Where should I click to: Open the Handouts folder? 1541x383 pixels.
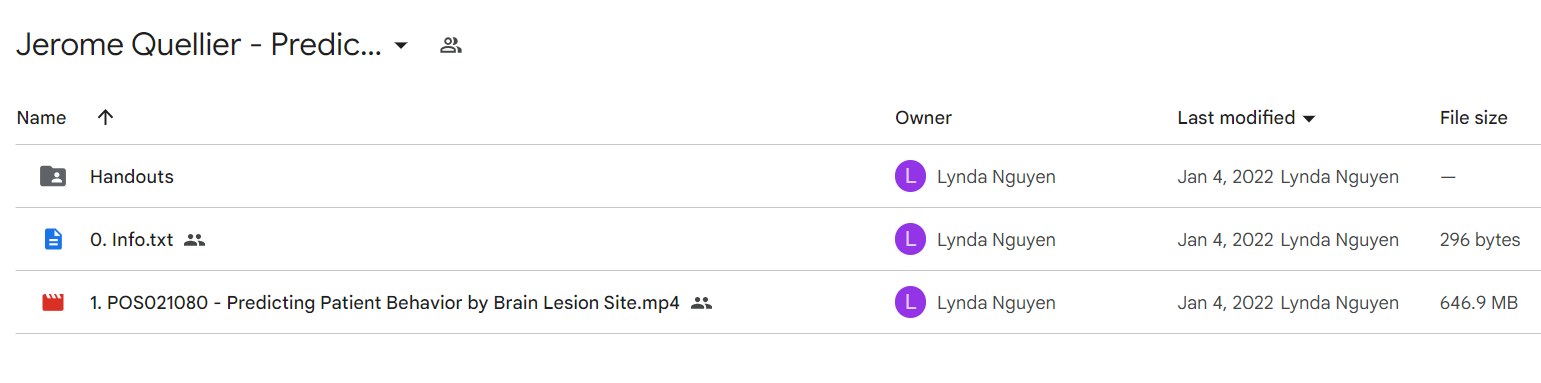click(x=132, y=177)
